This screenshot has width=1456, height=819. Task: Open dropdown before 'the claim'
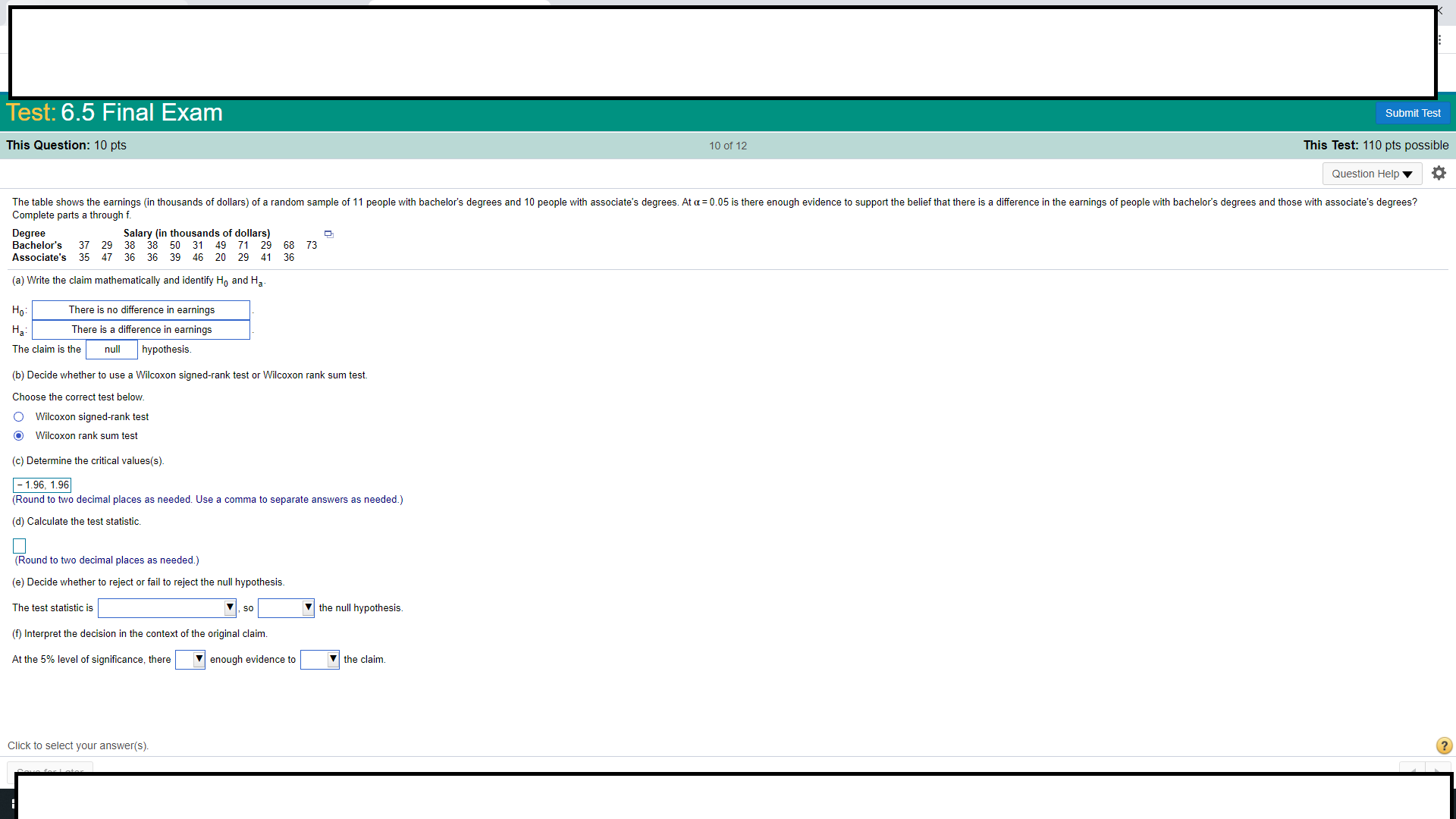click(319, 660)
